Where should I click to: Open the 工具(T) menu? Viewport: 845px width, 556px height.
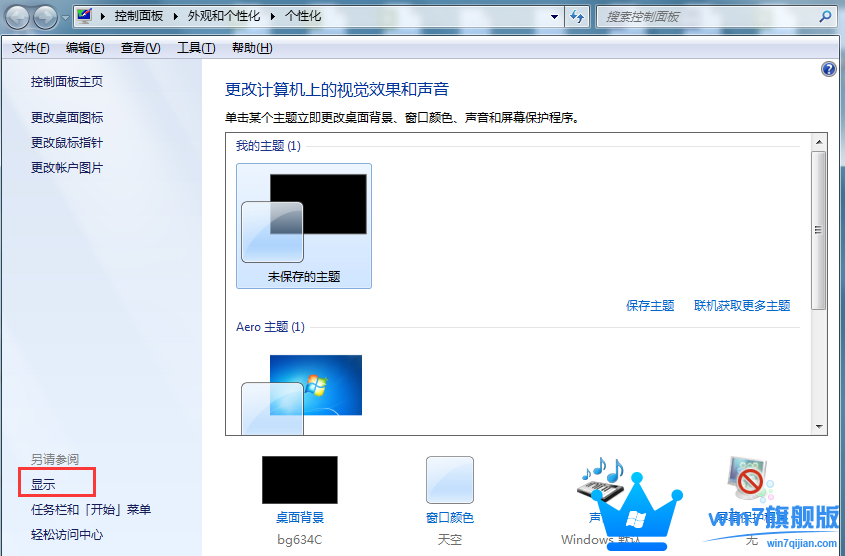pos(195,48)
